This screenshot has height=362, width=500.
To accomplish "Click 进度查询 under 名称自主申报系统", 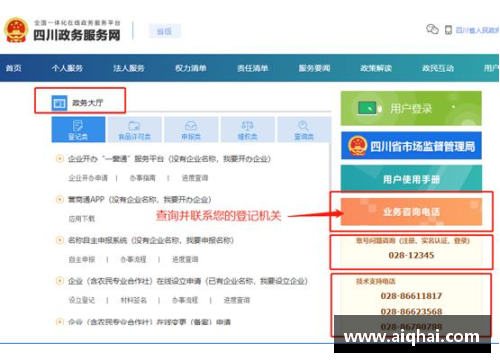I will pyautogui.click(x=185, y=259).
